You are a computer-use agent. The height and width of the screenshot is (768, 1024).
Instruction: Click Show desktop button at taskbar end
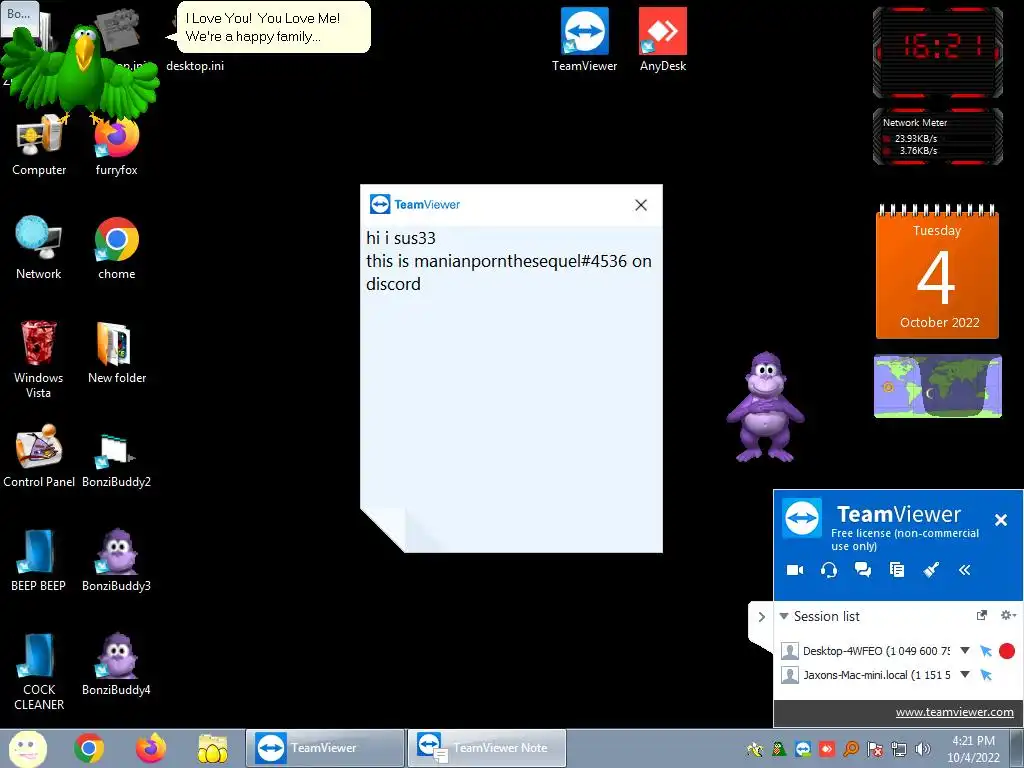(1017, 748)
